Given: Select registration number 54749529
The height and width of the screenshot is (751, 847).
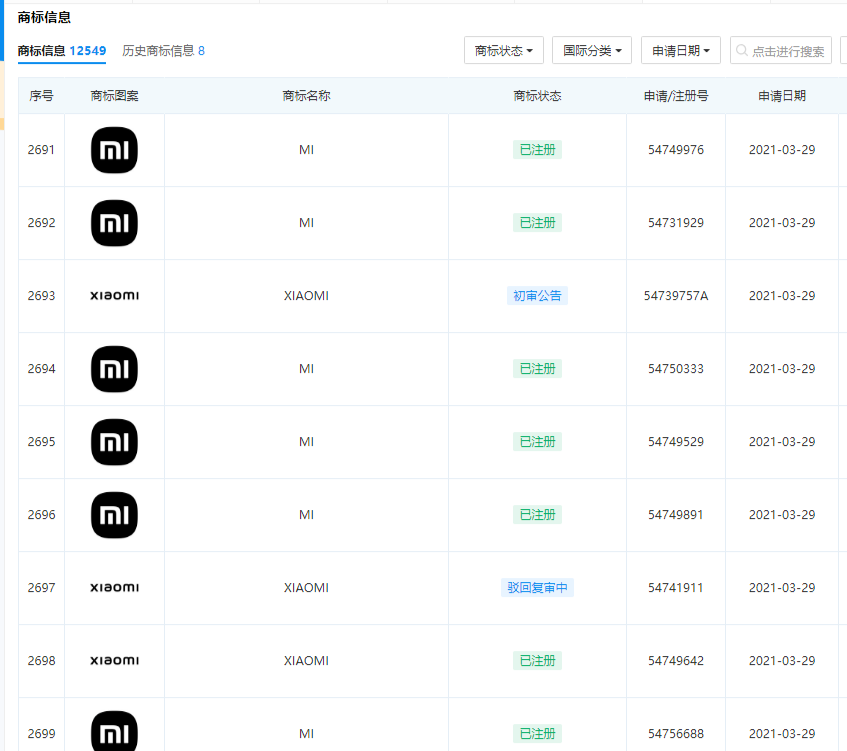Looking at the screenshot, I should point(676,441).
